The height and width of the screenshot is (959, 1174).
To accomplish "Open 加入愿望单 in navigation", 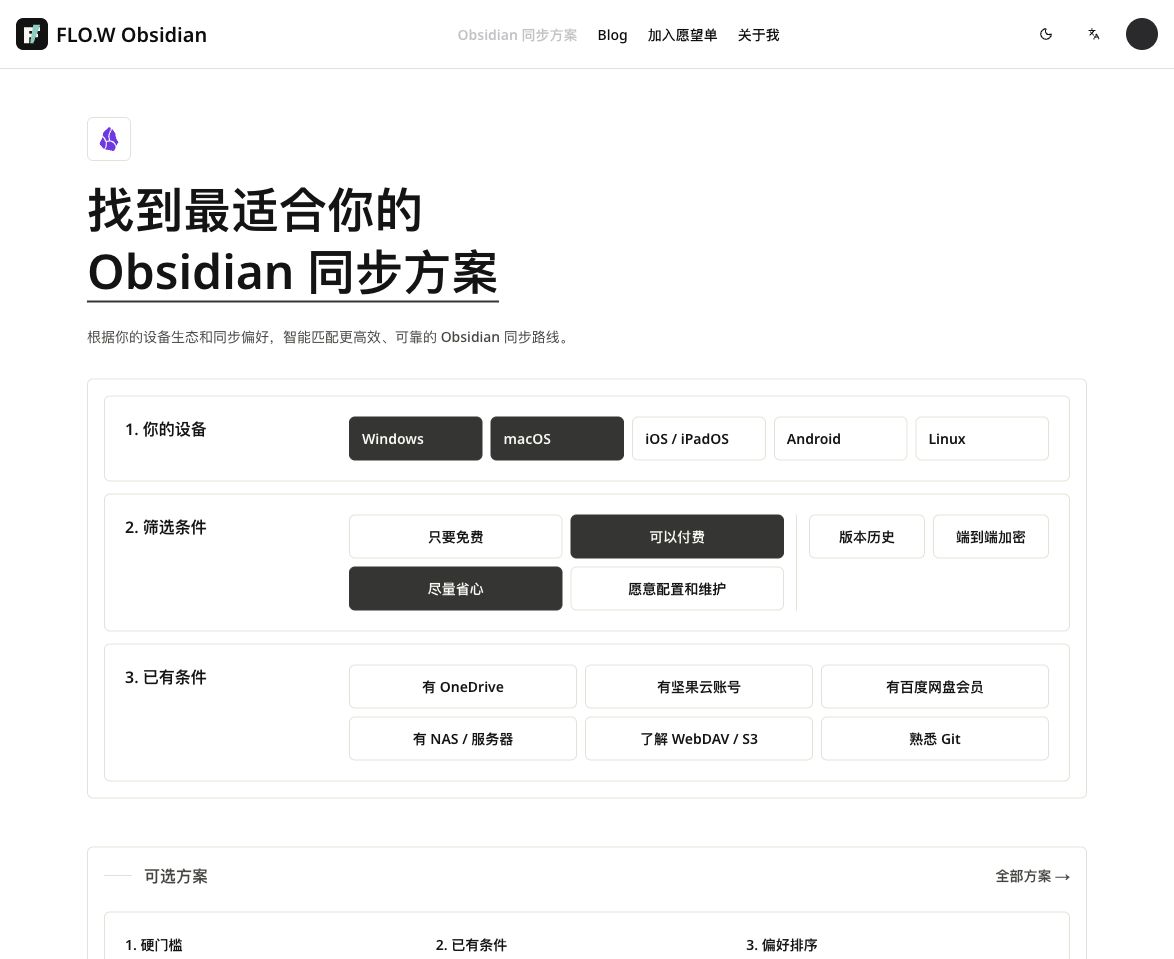I will (682, 35).
